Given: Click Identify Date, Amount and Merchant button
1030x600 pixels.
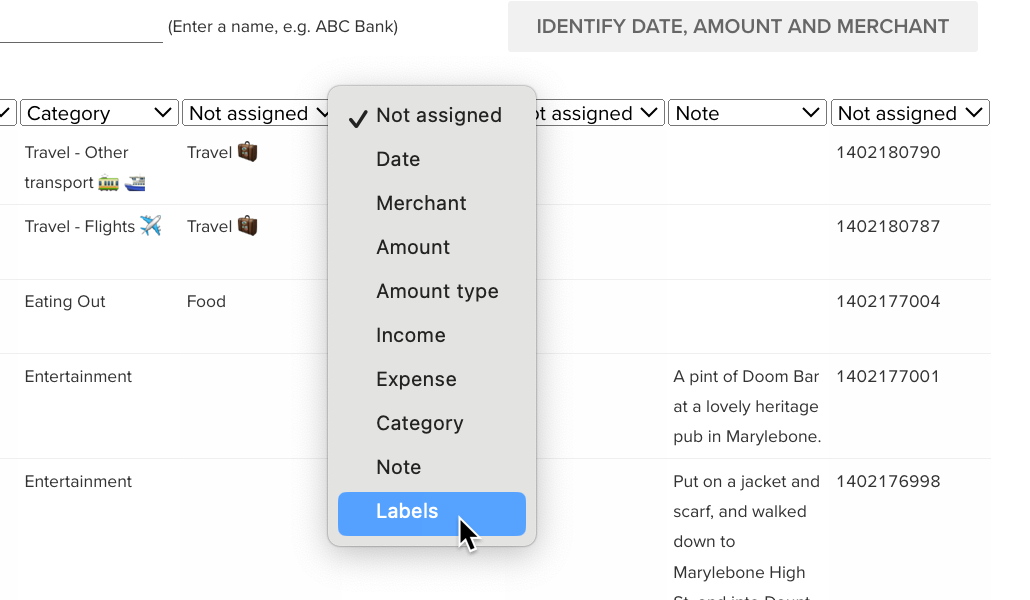Looking at the screenshot, I should click(x=742, y=27).
